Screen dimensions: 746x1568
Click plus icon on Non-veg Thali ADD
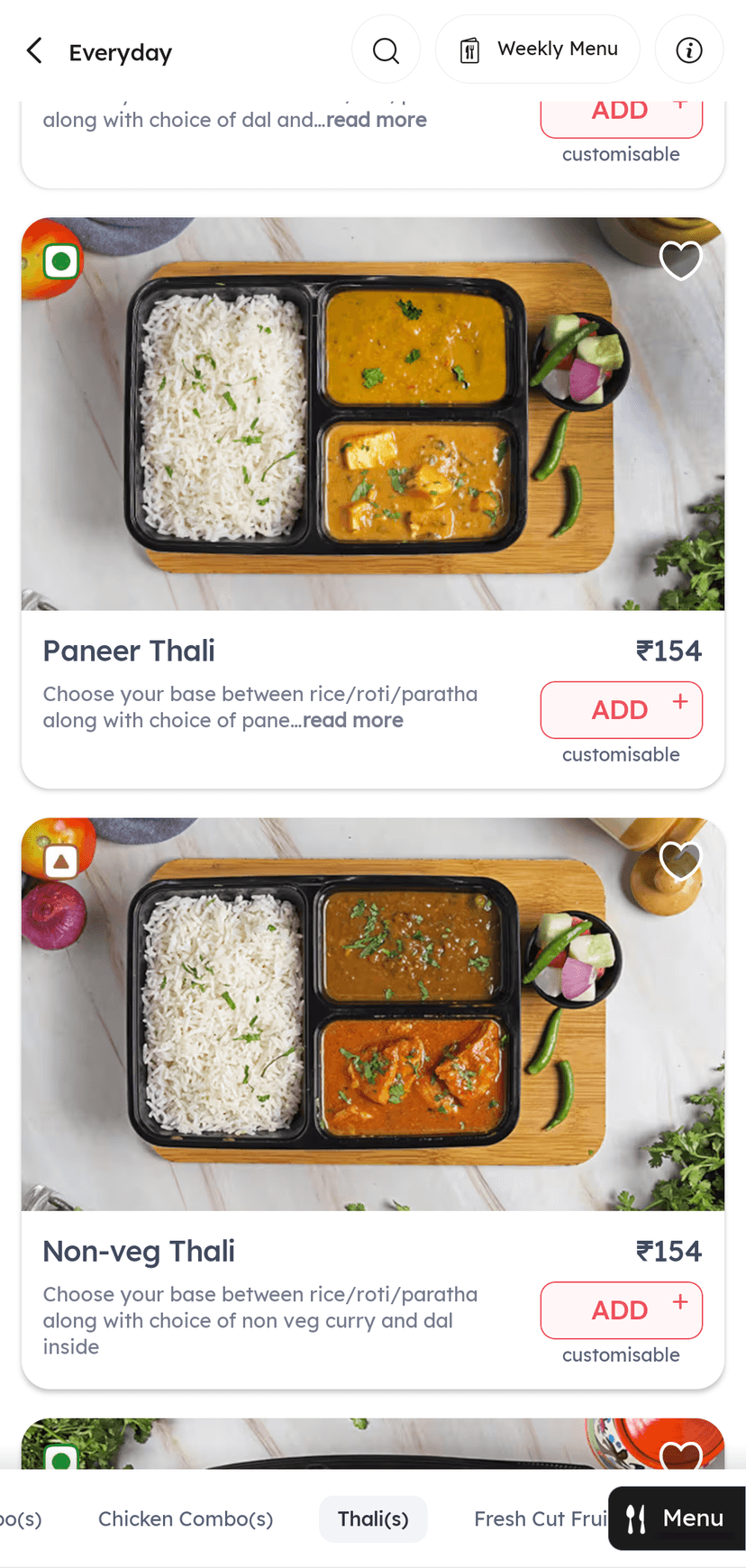pyautogui.click(x=680, y=1300)
